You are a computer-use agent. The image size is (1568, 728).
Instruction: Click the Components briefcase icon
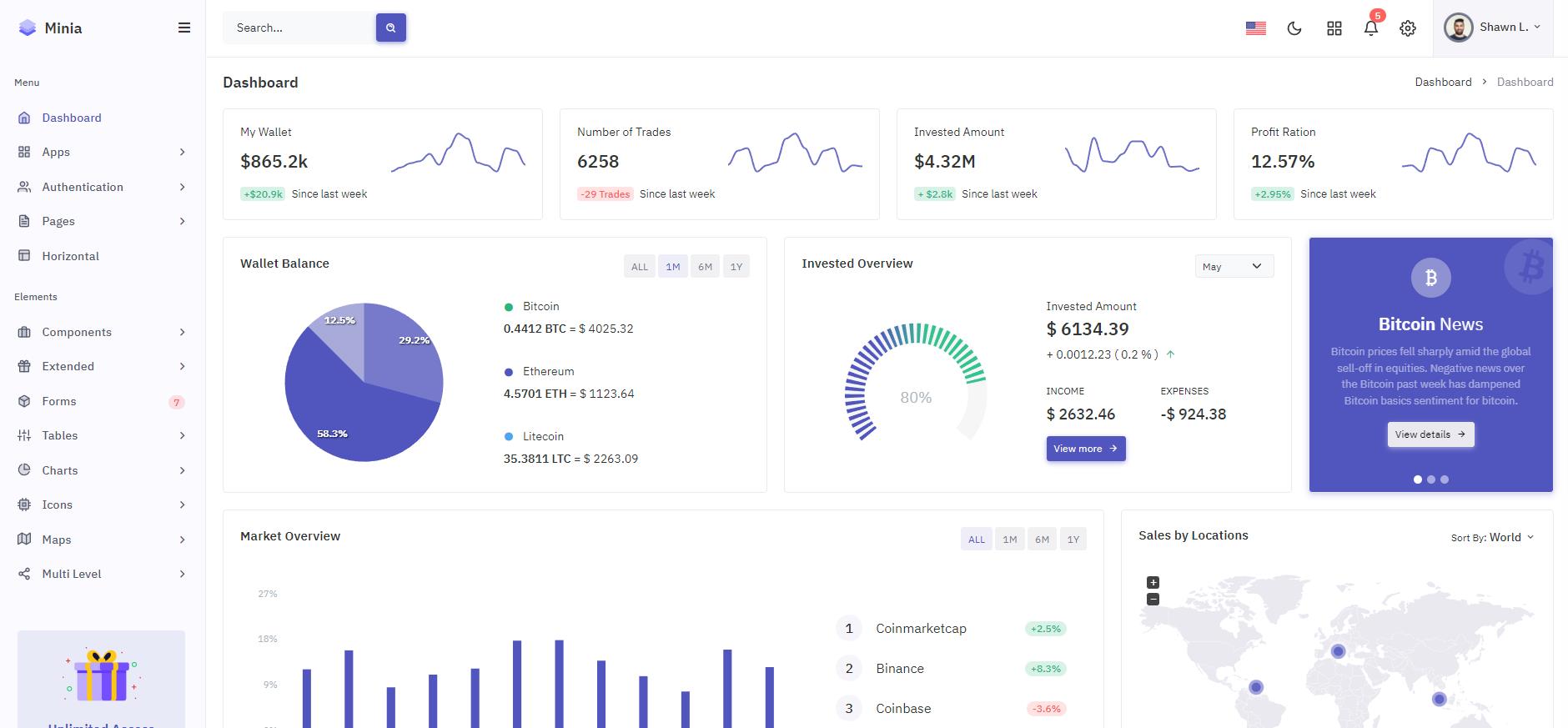pos(24,332)
